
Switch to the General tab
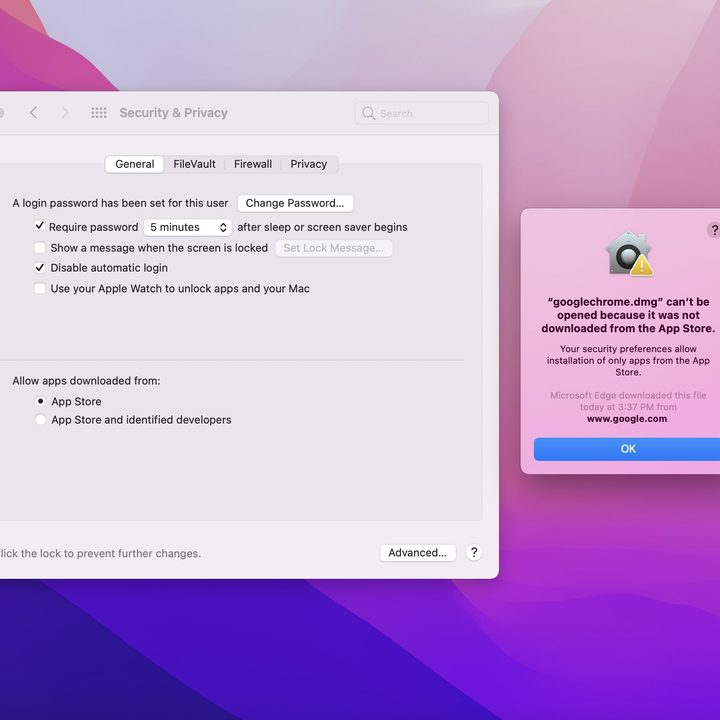(x=135, y=164)
